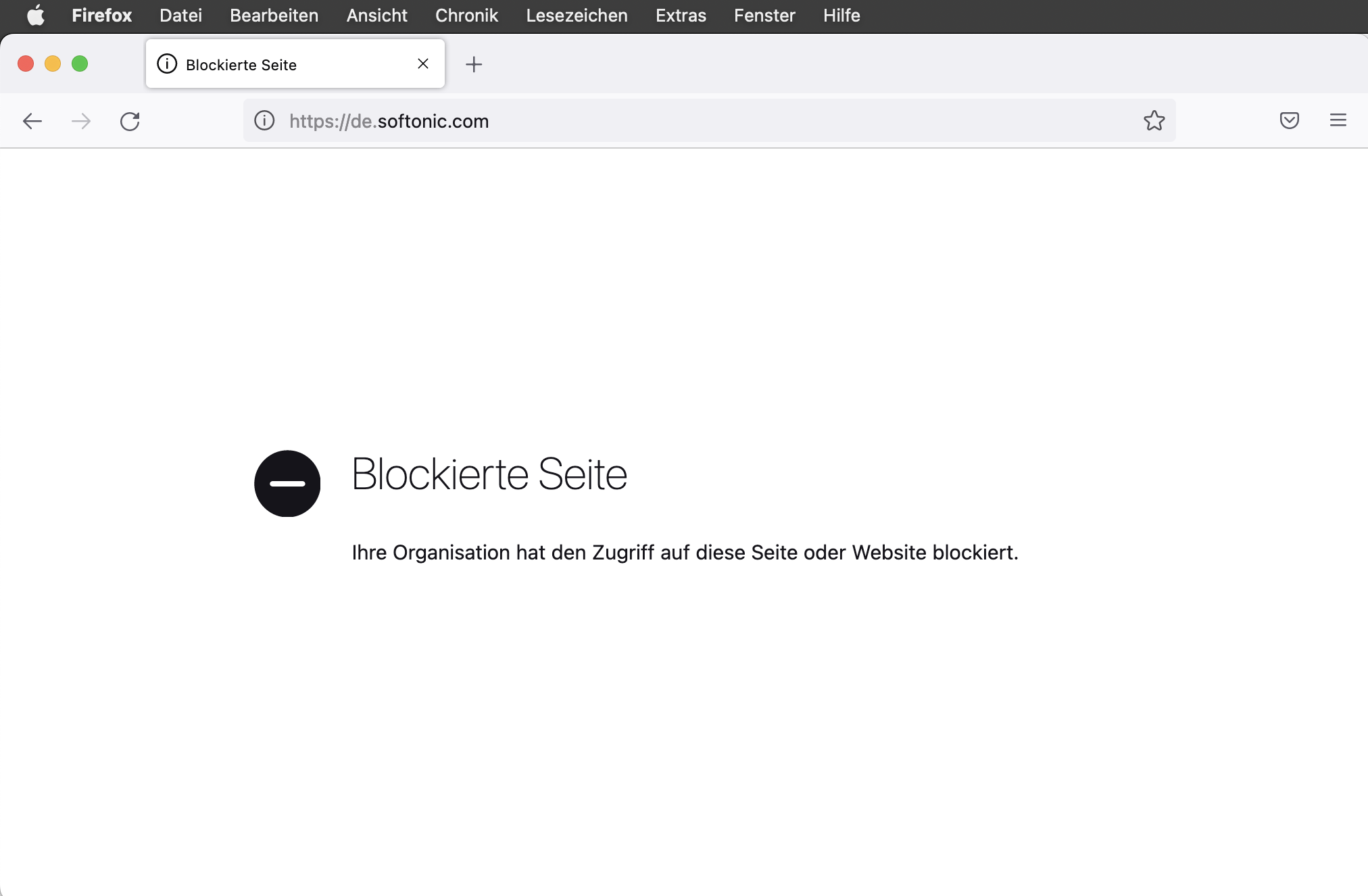1368x896 pixels.
Task: Open the Datei menu
Action: 180,15
